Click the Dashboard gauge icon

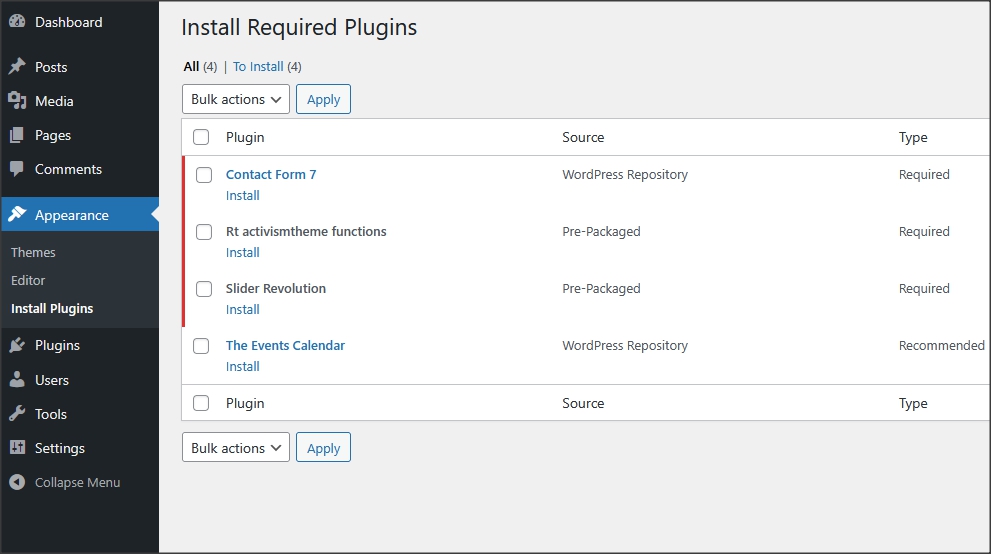(x=17, y=22)
